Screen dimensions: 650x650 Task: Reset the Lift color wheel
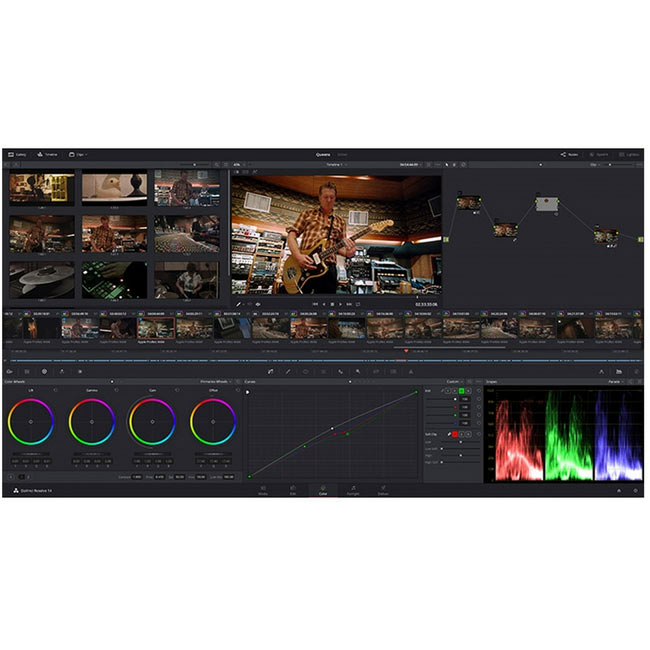click(x=54, y=390)
